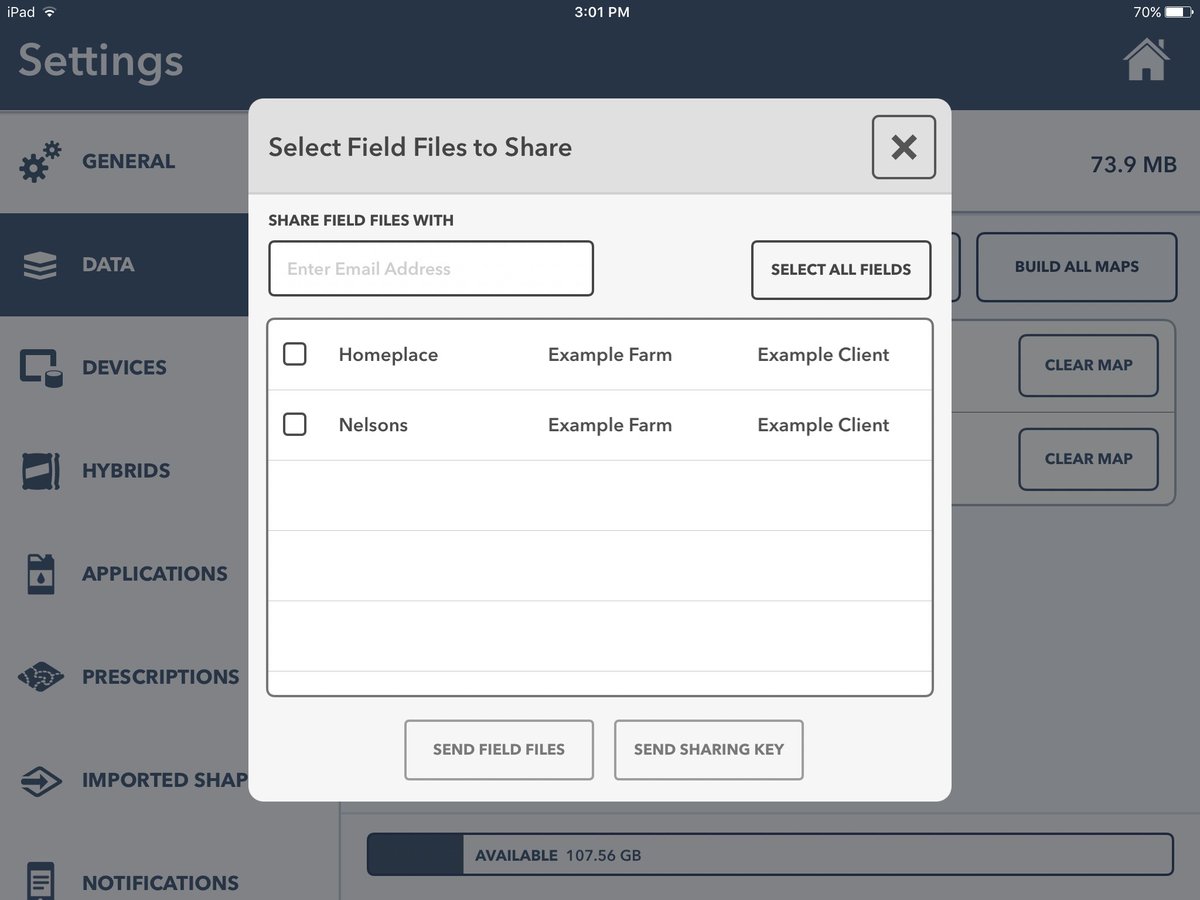The width and height of the screenshot is (1200, 900).
Task: Select the Prescriptions icon
Action: (x=40, y=676)
